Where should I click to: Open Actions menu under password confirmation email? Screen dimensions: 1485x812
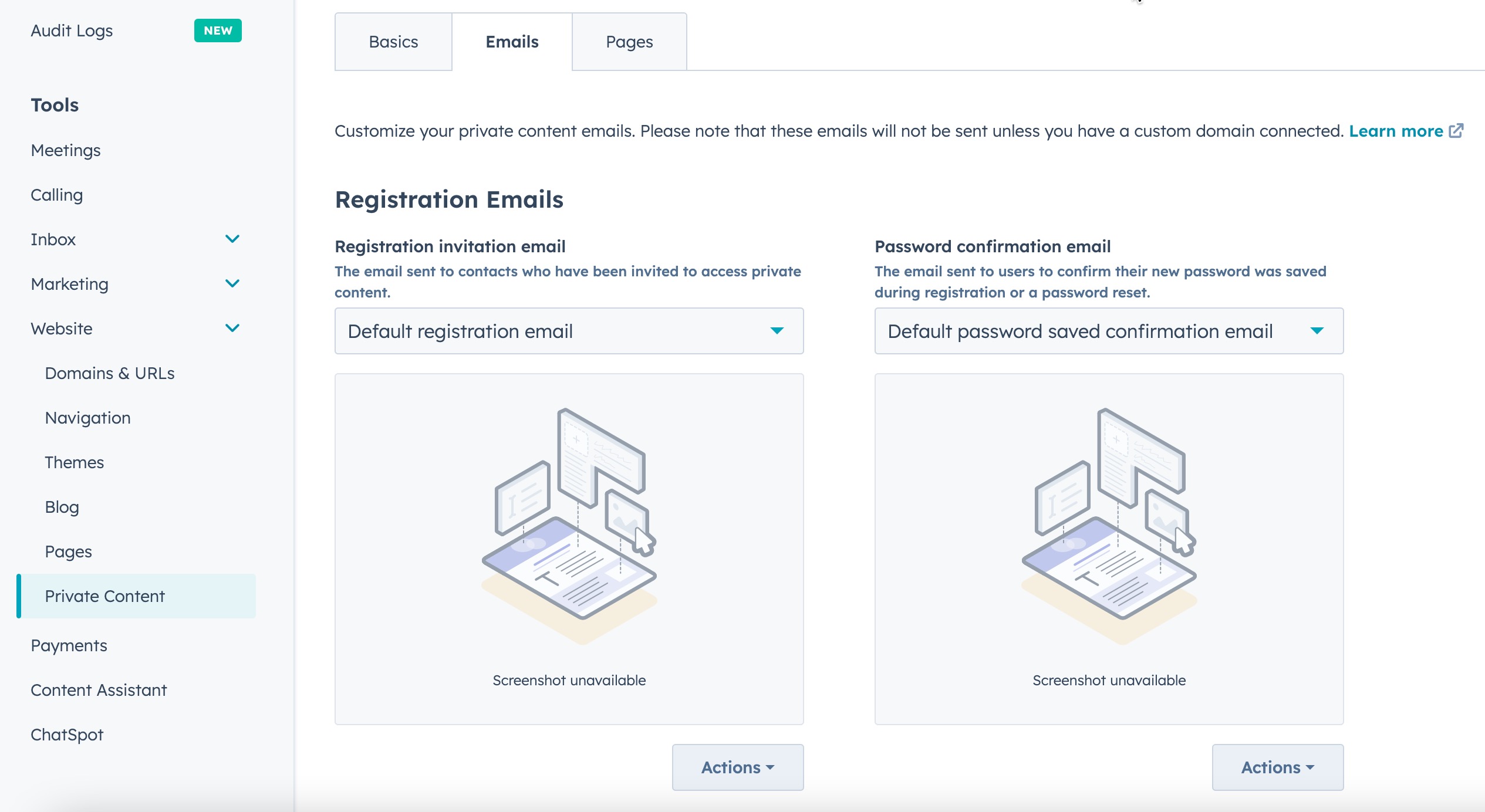[x=1277, y=767]
